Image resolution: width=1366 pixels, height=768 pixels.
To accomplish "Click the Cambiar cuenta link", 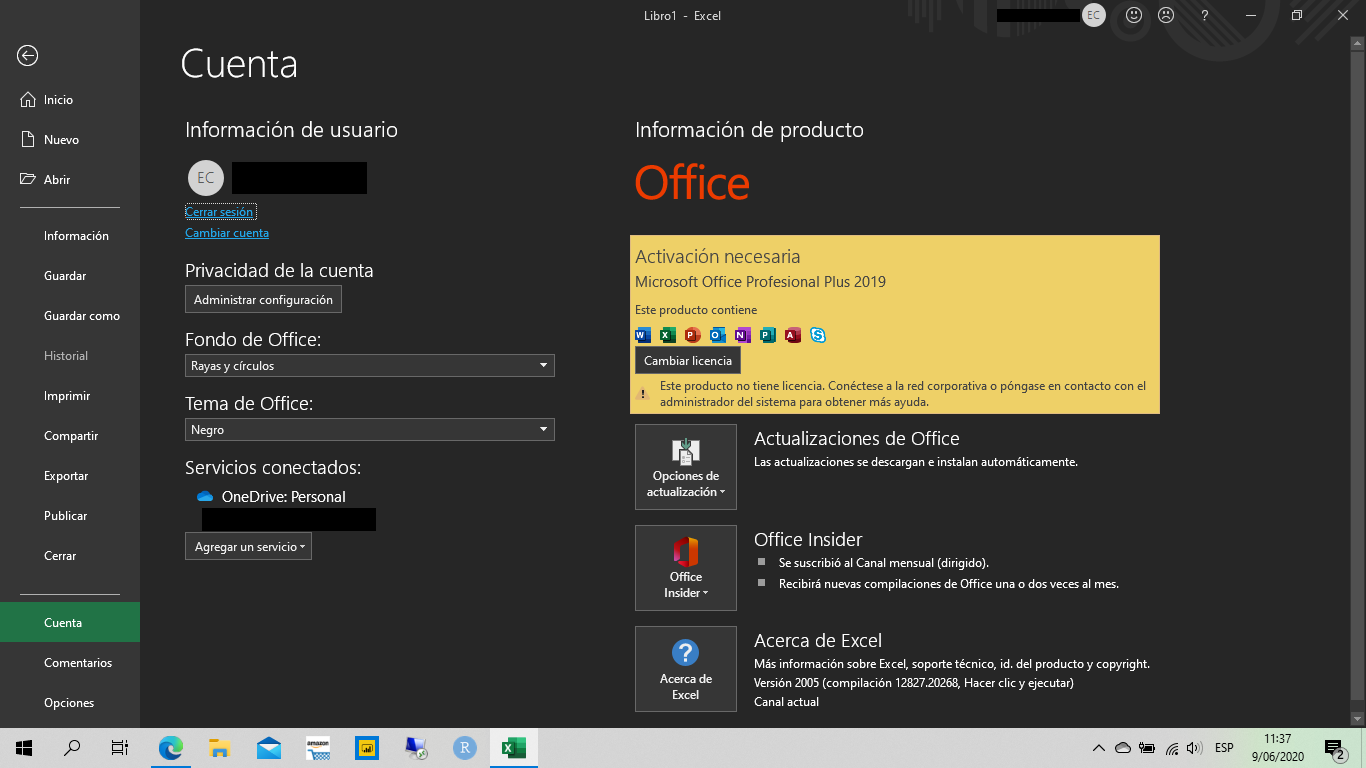I will pos(227,233).
